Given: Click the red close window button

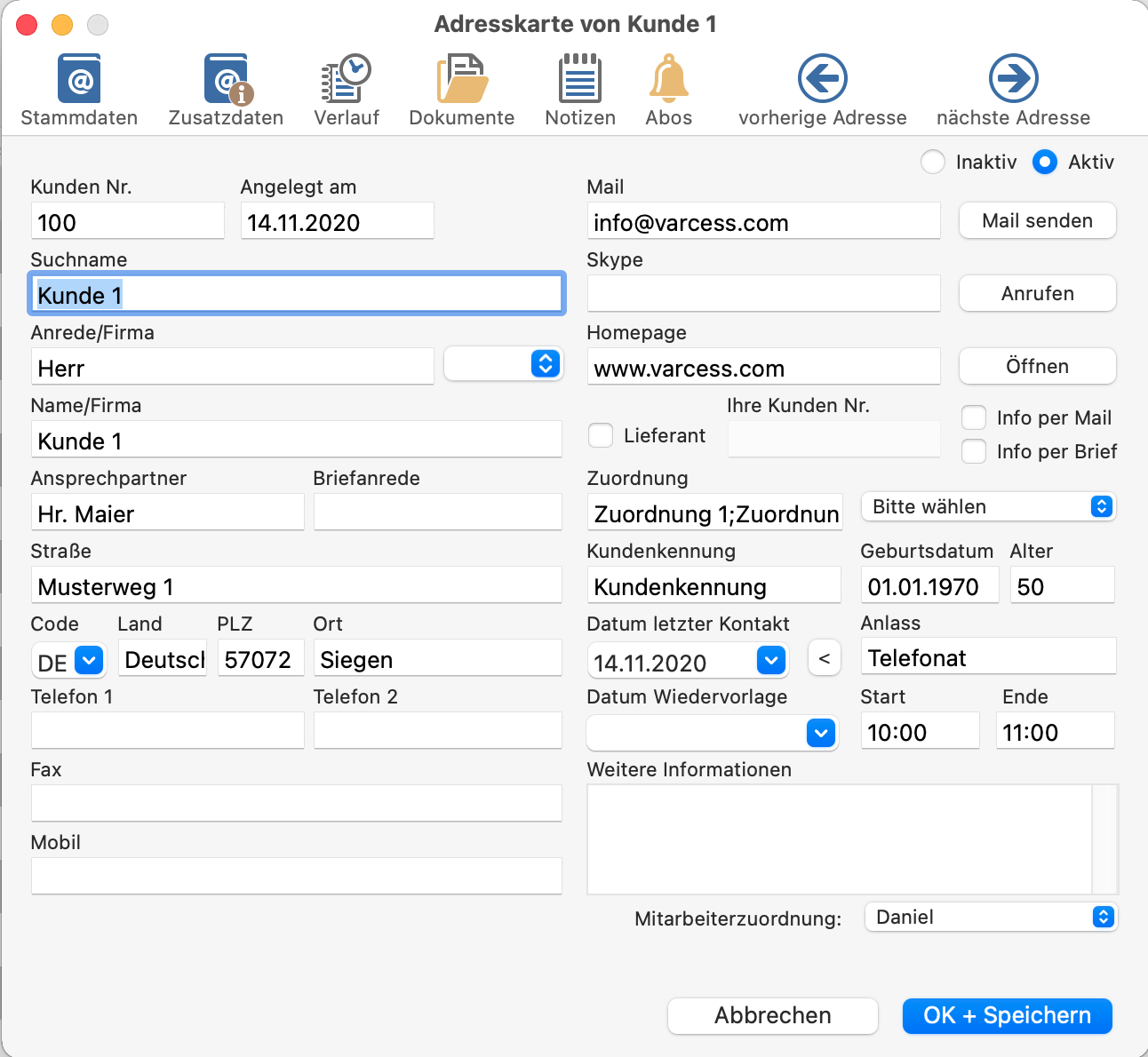Looking at the screenshot, I should pos(27,25).
